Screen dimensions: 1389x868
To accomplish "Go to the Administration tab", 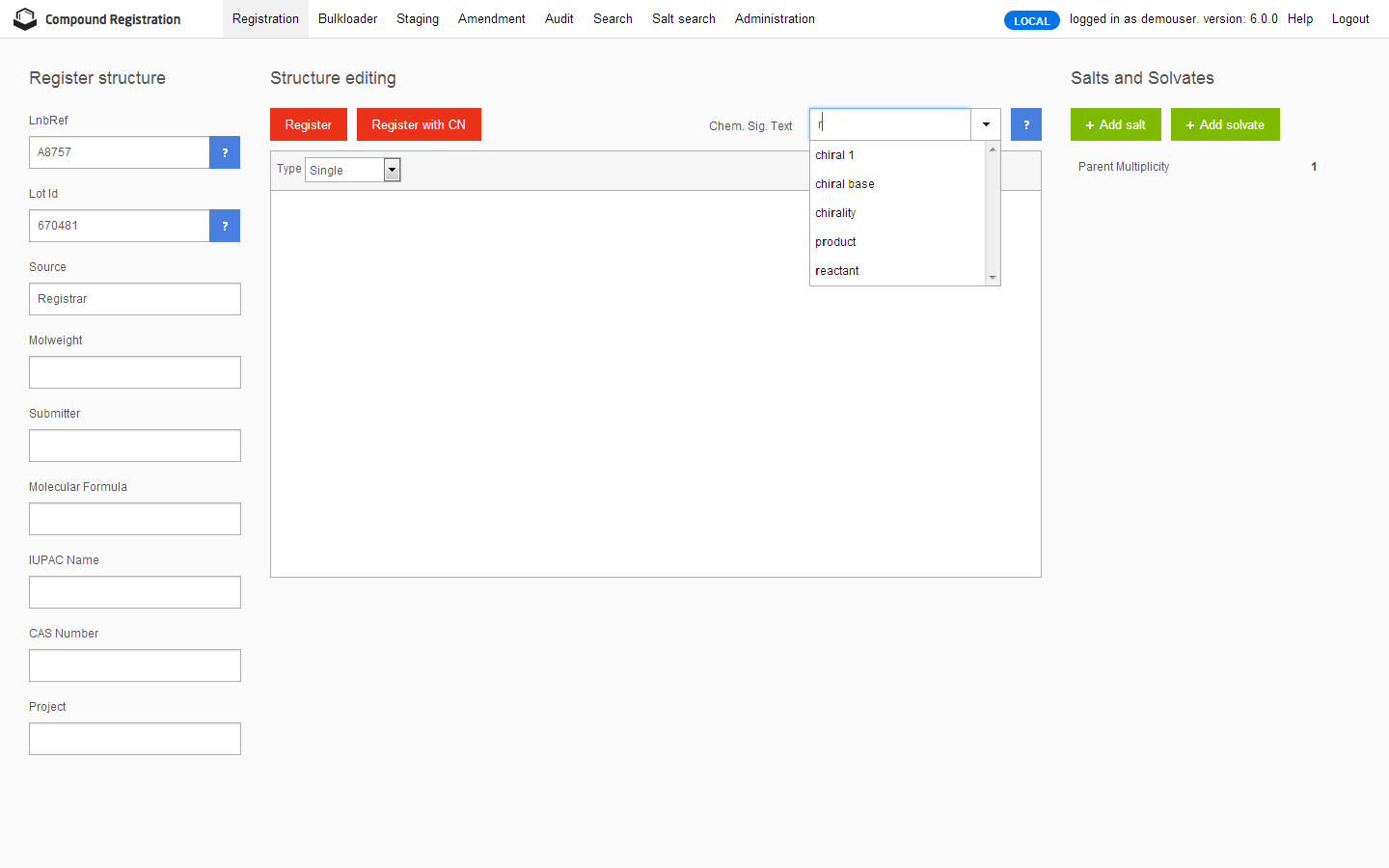I will [775, 19].
